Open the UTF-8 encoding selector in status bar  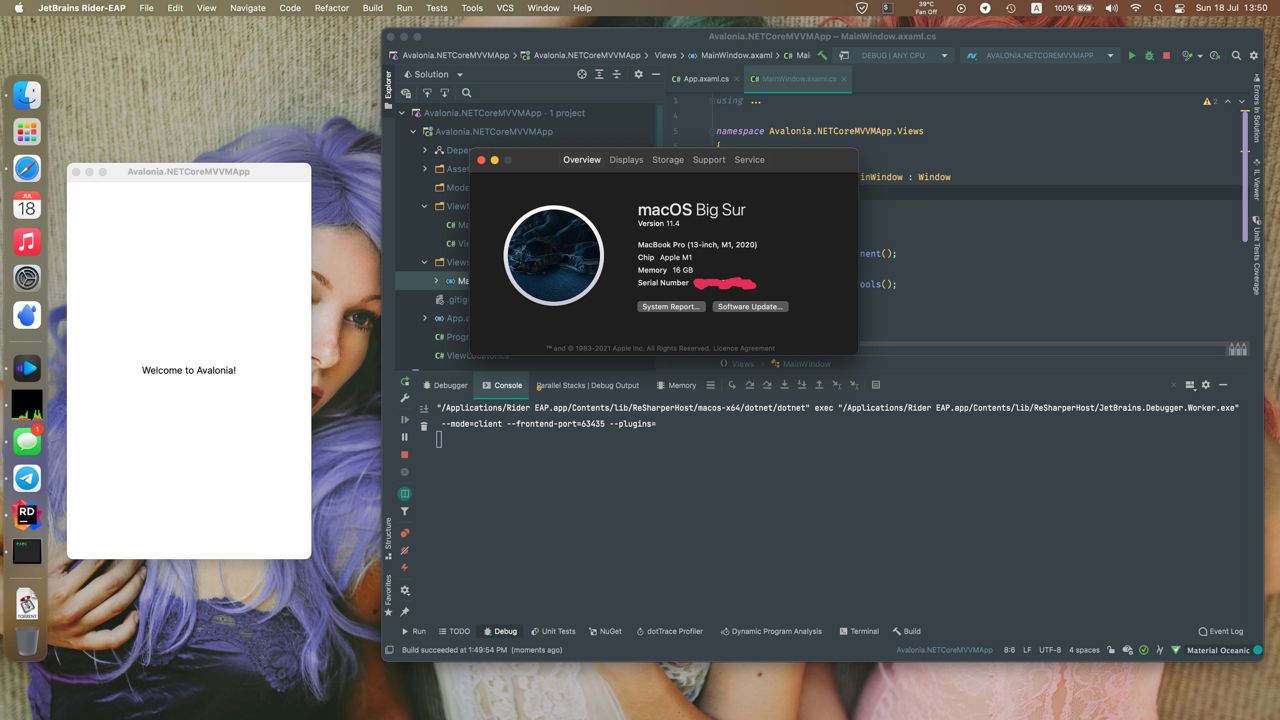[1050, 650]
